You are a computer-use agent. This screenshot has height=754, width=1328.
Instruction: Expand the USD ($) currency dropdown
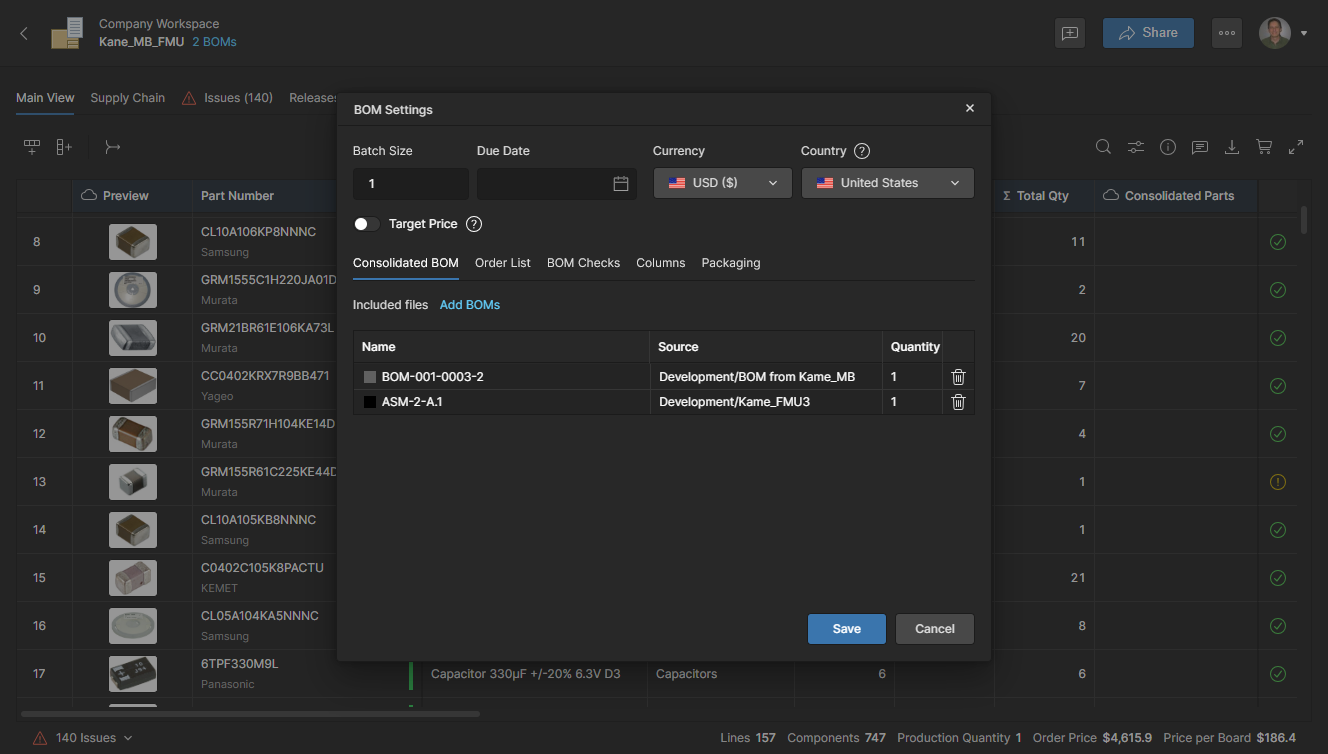[722, 183]
